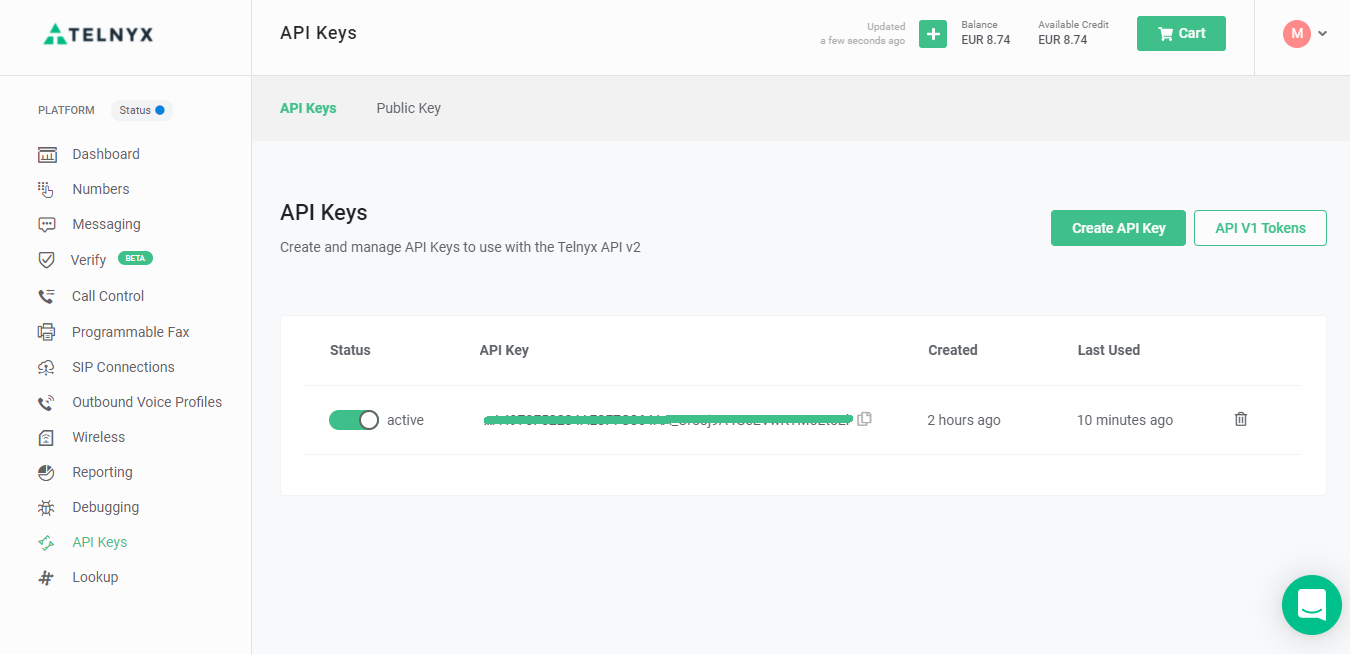This screenshot has width=1350, height=654.
Task: Click the Wireless SIM icon
Action: click(46, 437)
